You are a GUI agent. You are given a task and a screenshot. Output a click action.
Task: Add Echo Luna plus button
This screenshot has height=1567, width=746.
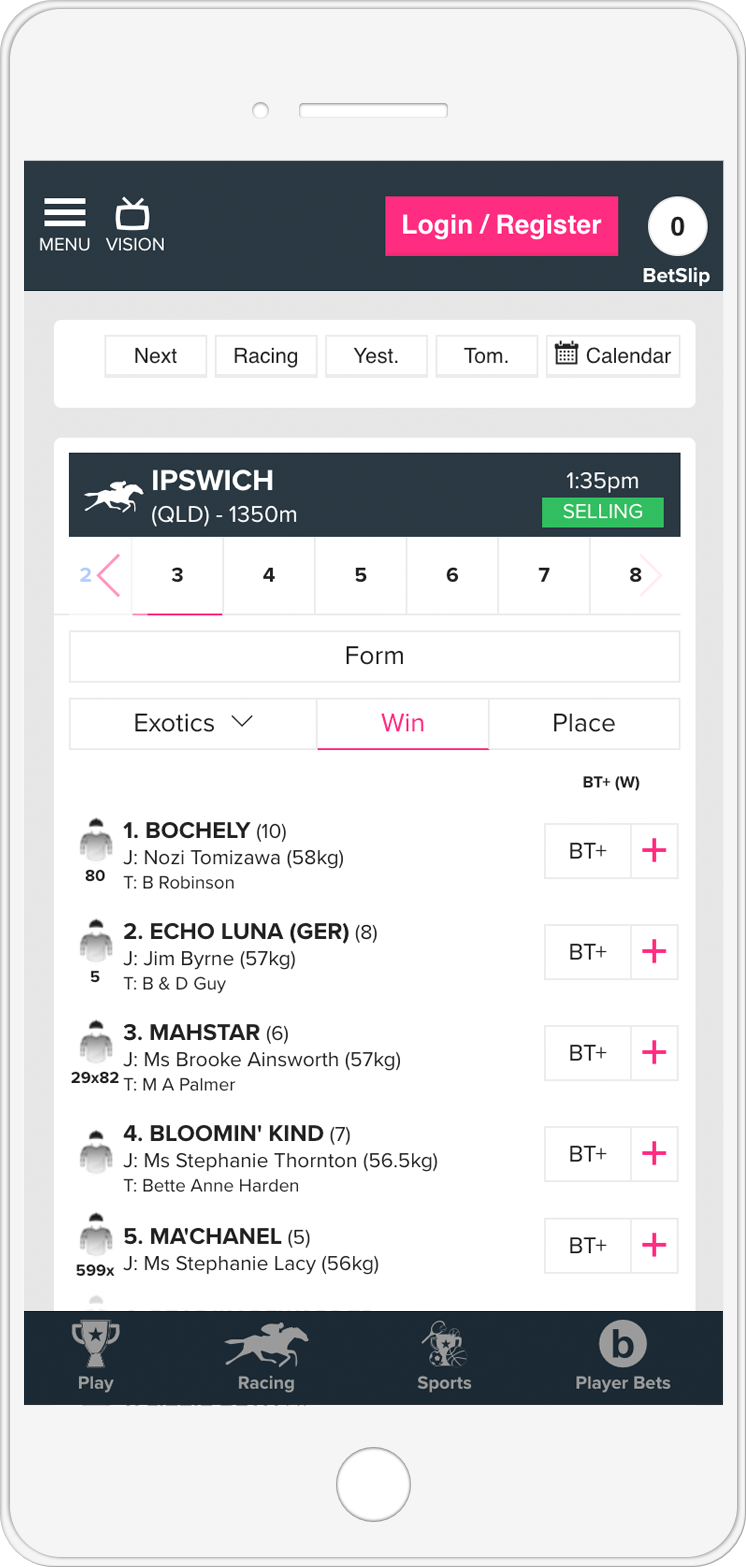(x=654, y=952)
